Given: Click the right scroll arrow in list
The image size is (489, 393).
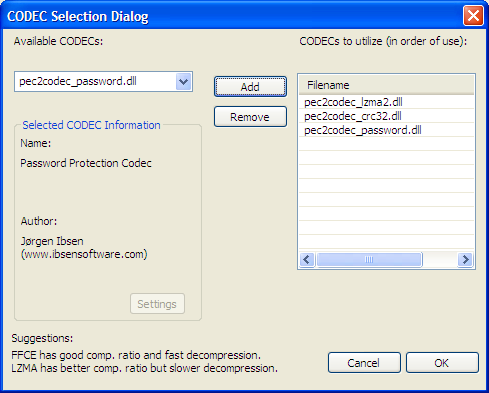Looking at the screenshot, I should 465,259.
